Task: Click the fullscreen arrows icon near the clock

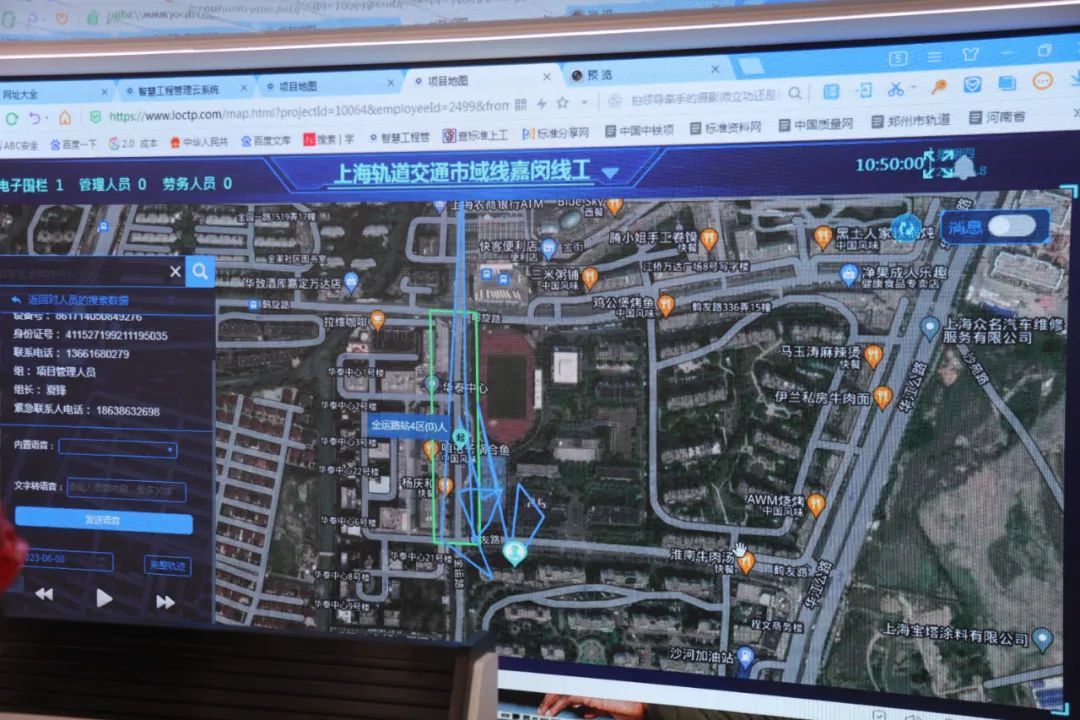Action: [x=939, y=163]
